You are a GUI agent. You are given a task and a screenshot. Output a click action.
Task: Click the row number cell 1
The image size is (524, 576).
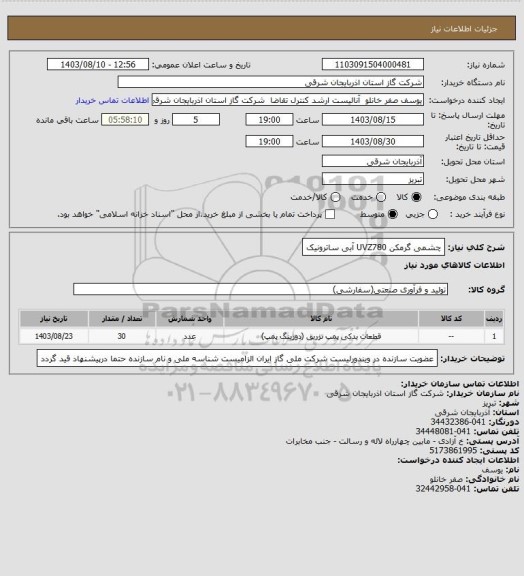tap(494, 336)
